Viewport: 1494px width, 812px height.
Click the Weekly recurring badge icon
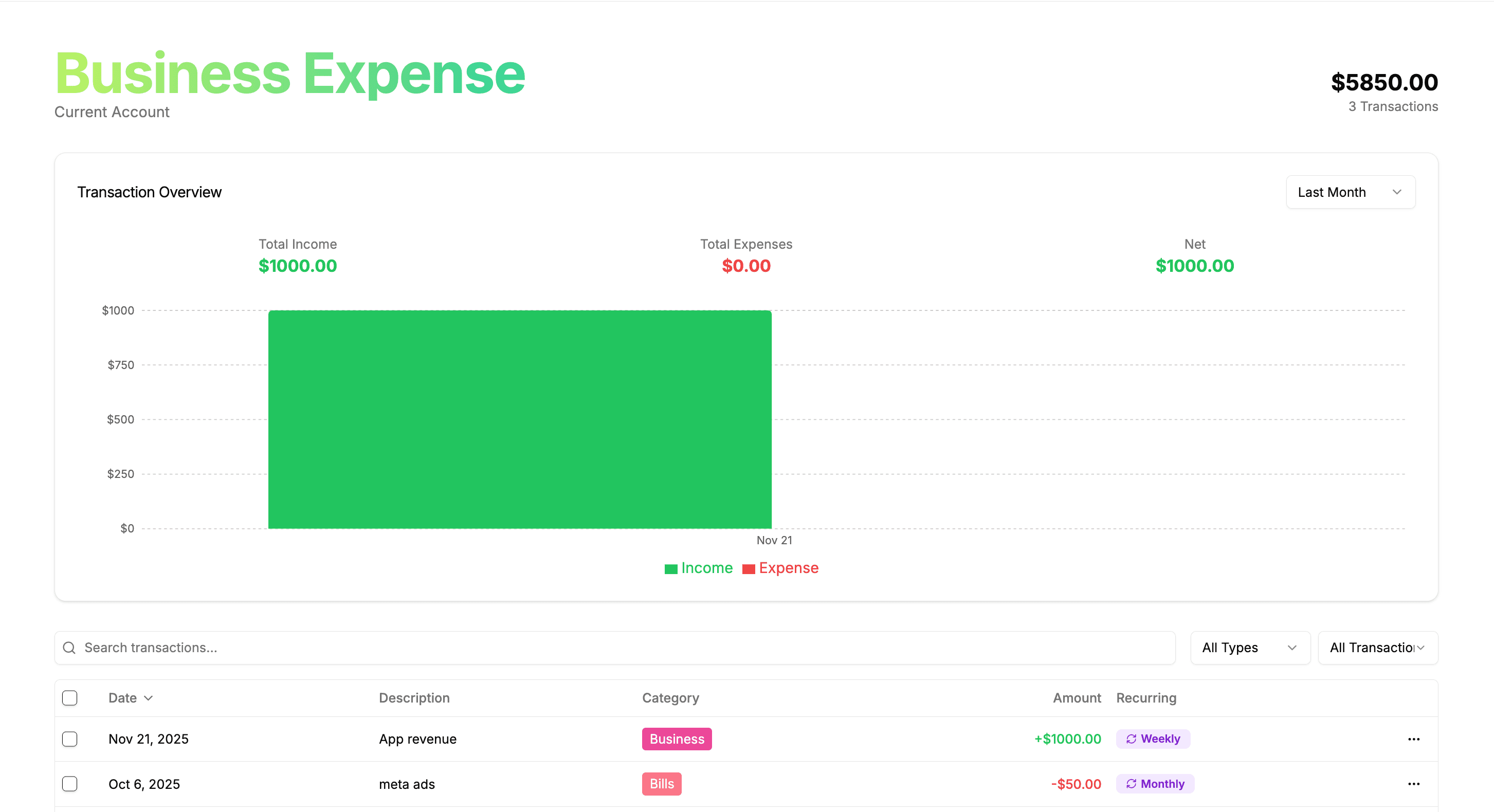click(1131, 739)
